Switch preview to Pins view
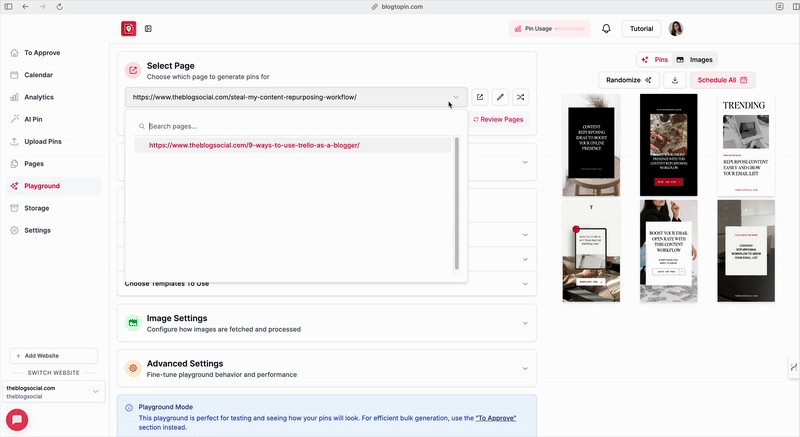The image size is (800, 437). 655,60
